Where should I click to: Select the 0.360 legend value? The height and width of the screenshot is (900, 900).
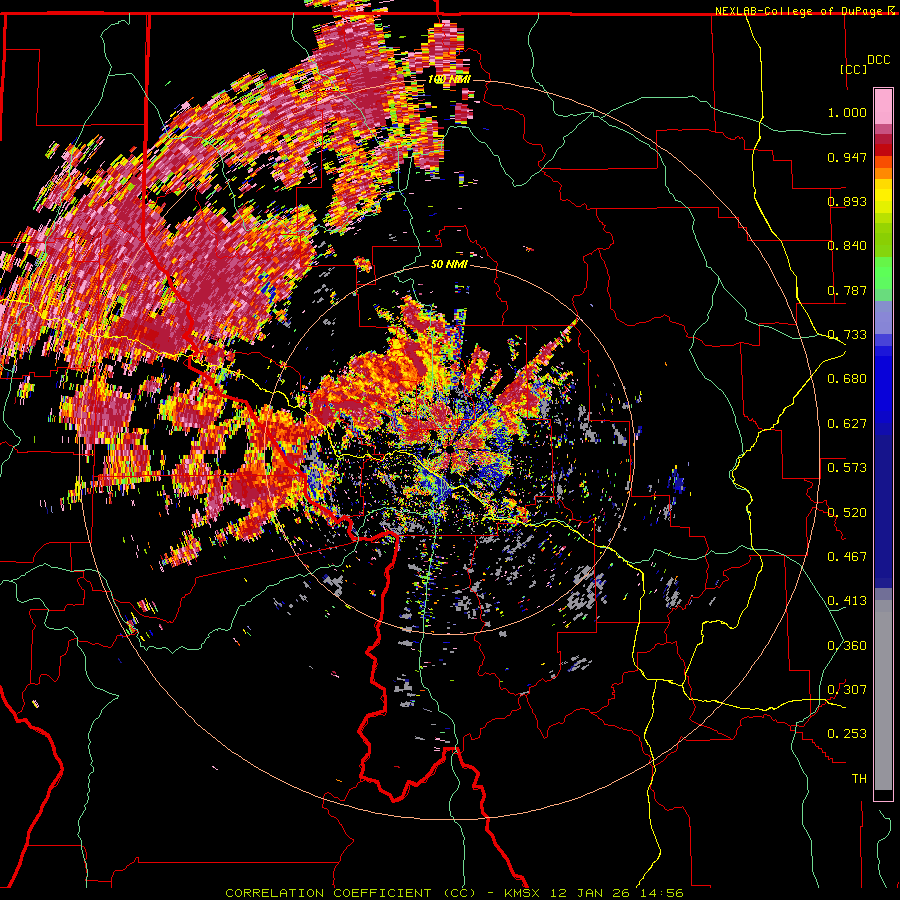(x=847, y=646)
